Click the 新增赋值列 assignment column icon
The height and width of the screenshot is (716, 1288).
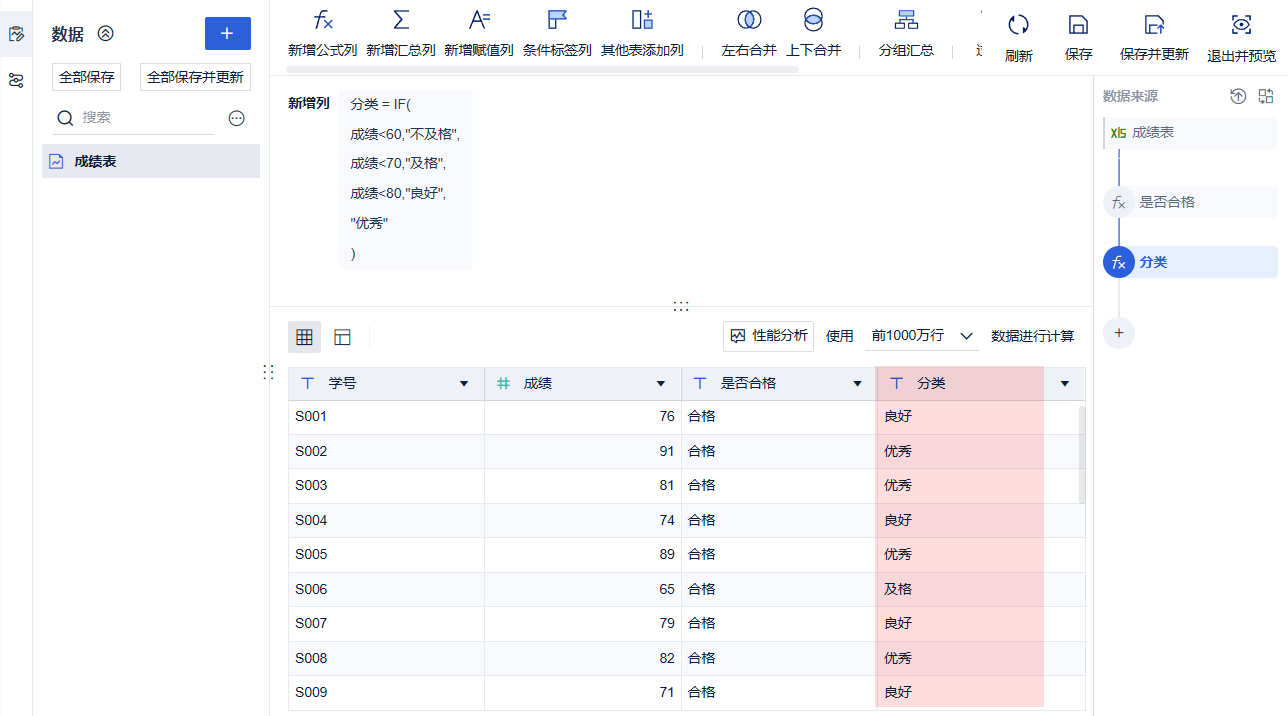479,30
